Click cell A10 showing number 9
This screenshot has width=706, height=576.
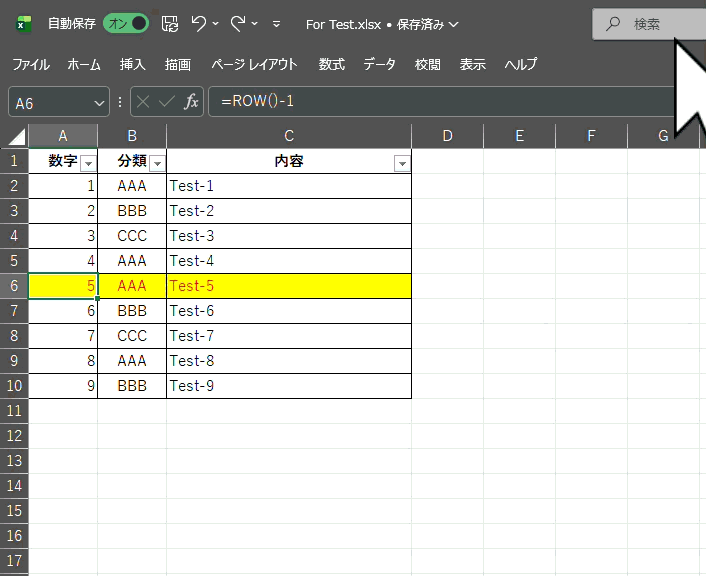[x=63, y=386]
